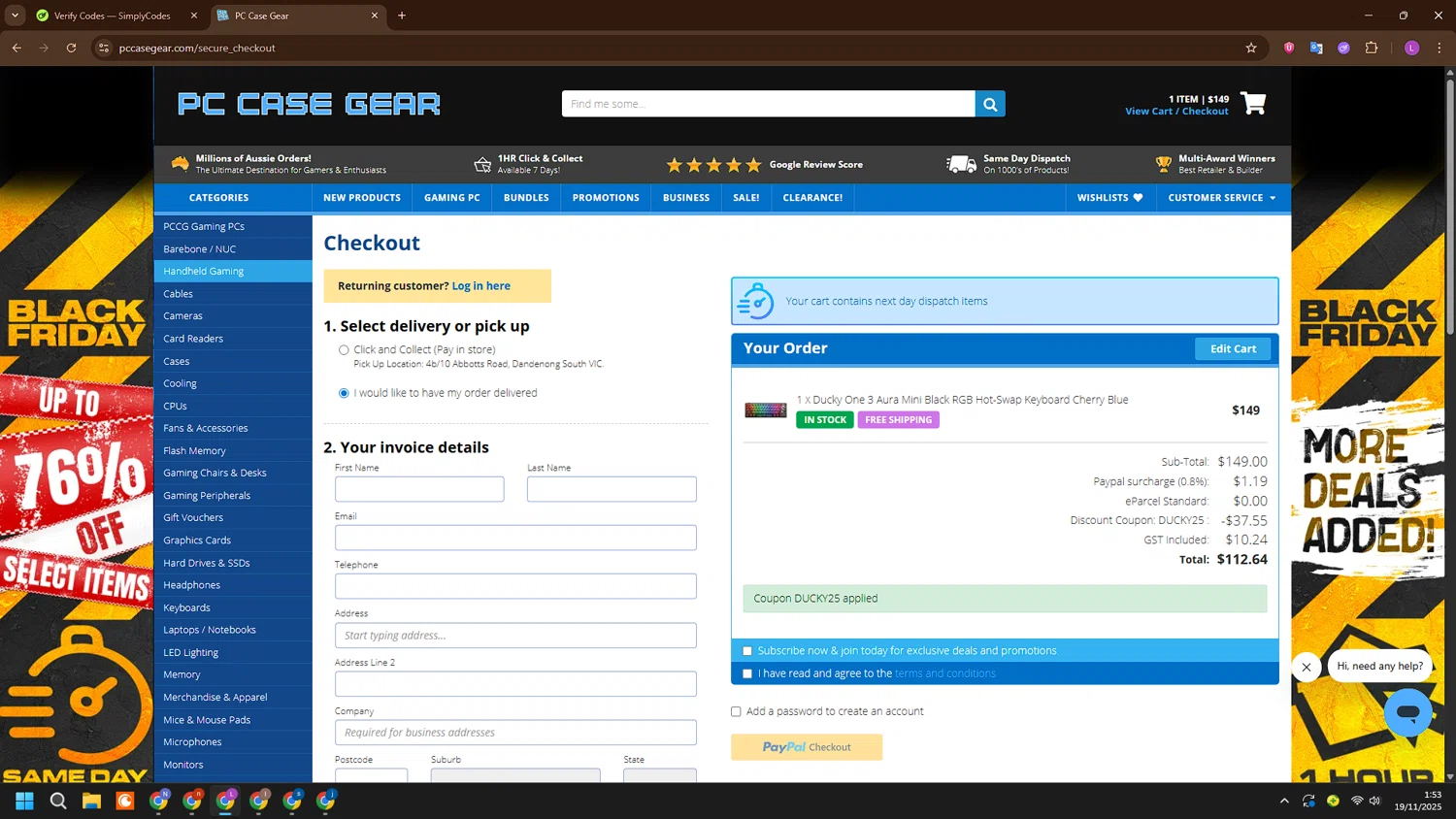Open a new browser tab
The height and width of the screenshot is (819, 1456).
click(402, 16)
